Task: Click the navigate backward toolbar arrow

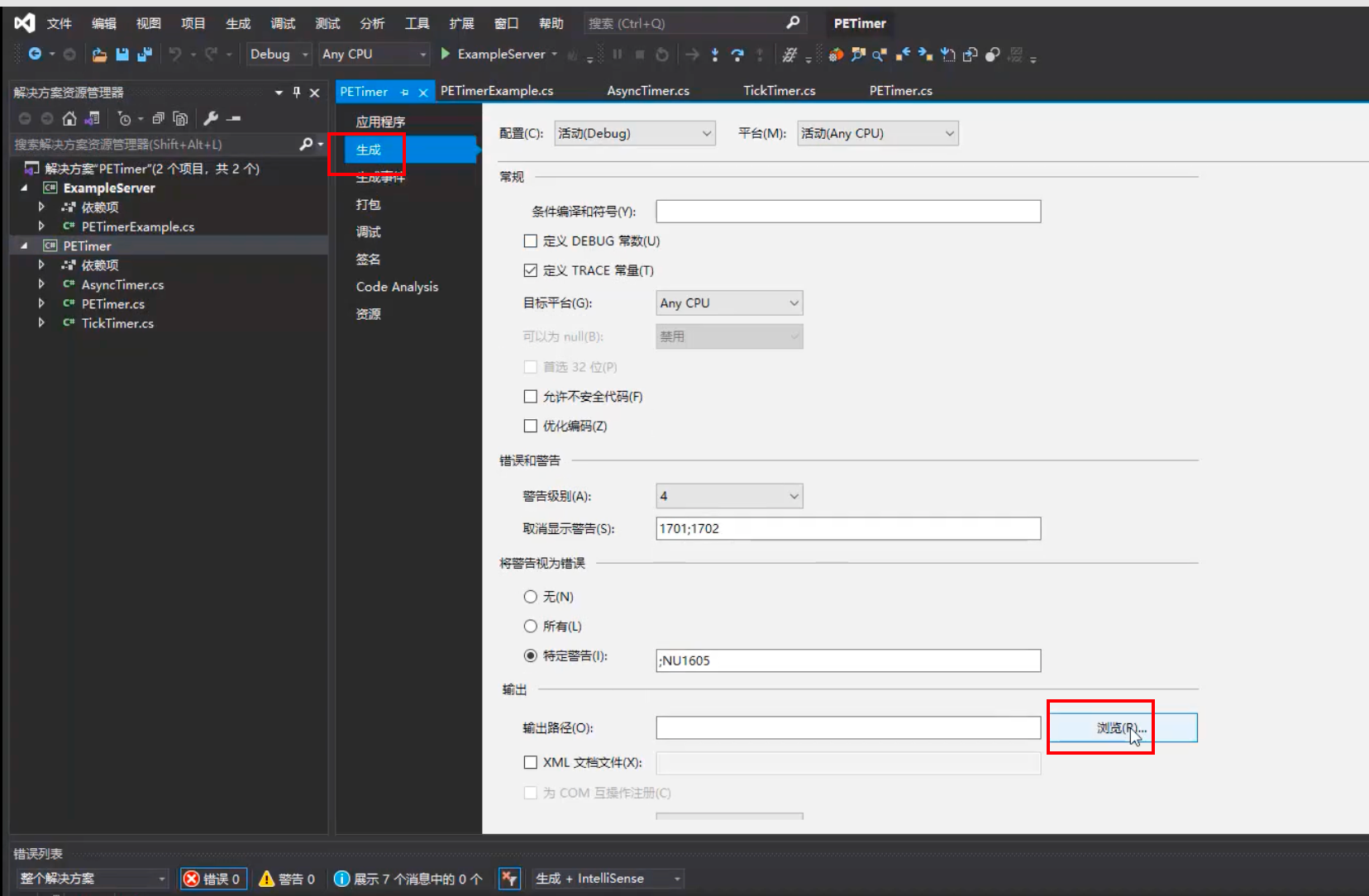Action: click(35, 54)
